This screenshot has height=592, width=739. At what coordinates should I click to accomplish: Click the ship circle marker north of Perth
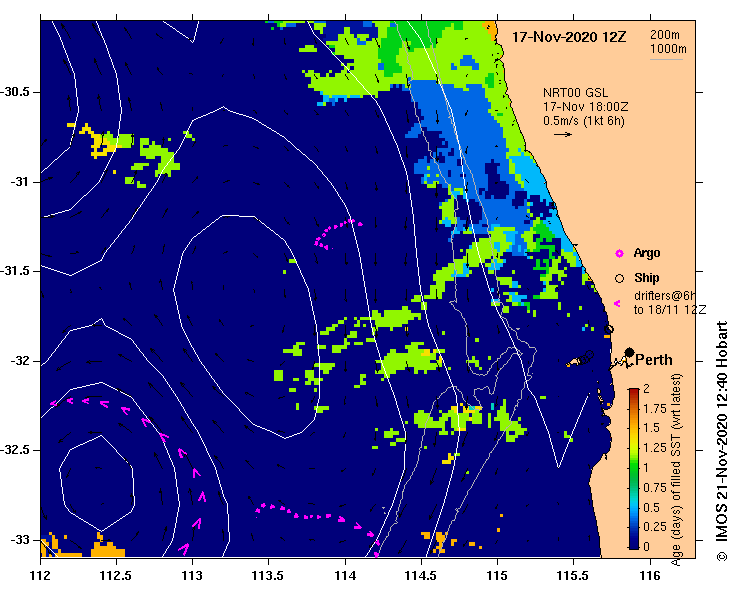pos(609,329)
